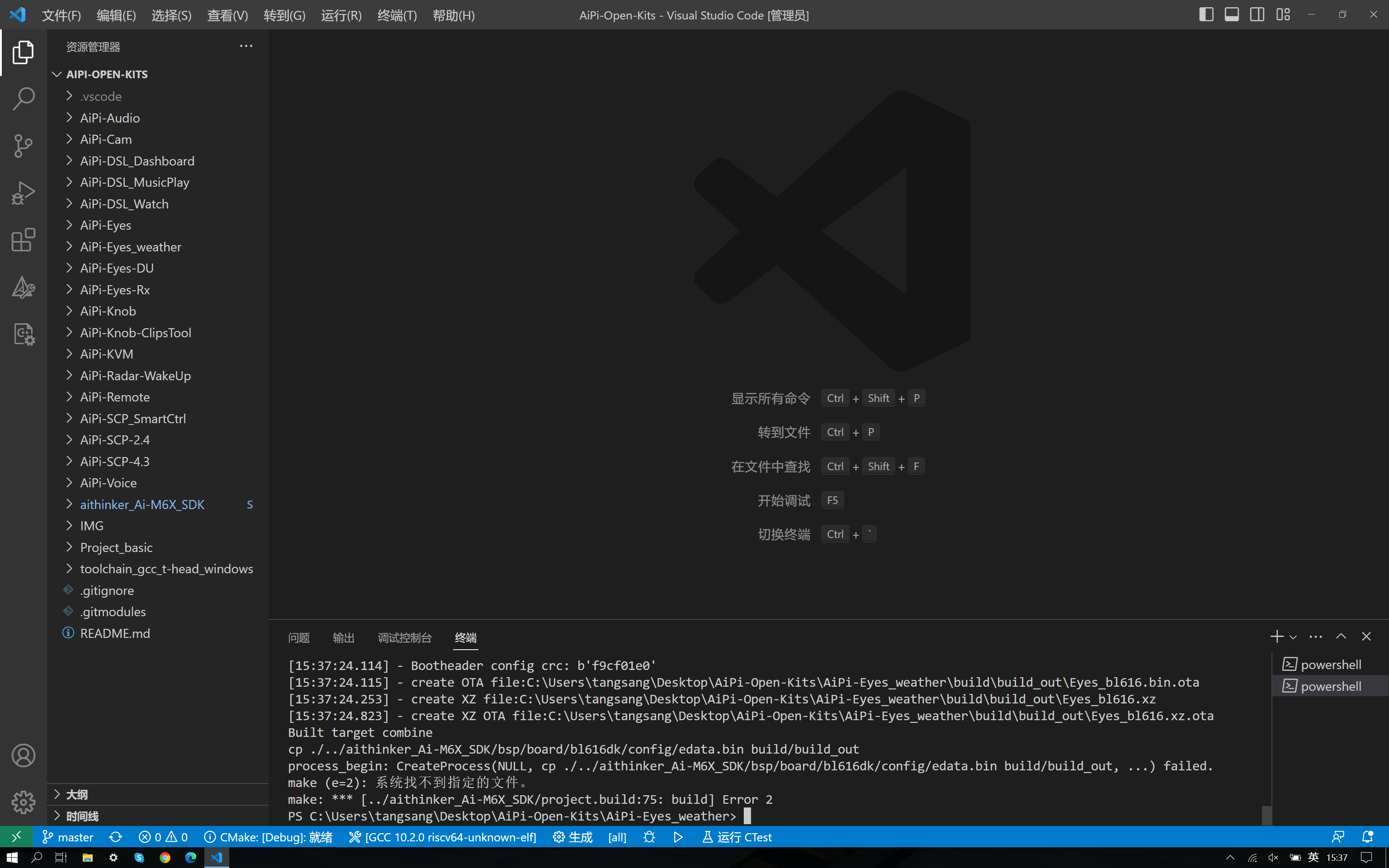Viewport: 1389px width, 868px height.
Task: Open errors and warnings count in status bar
Action: [x=163, y=837]
